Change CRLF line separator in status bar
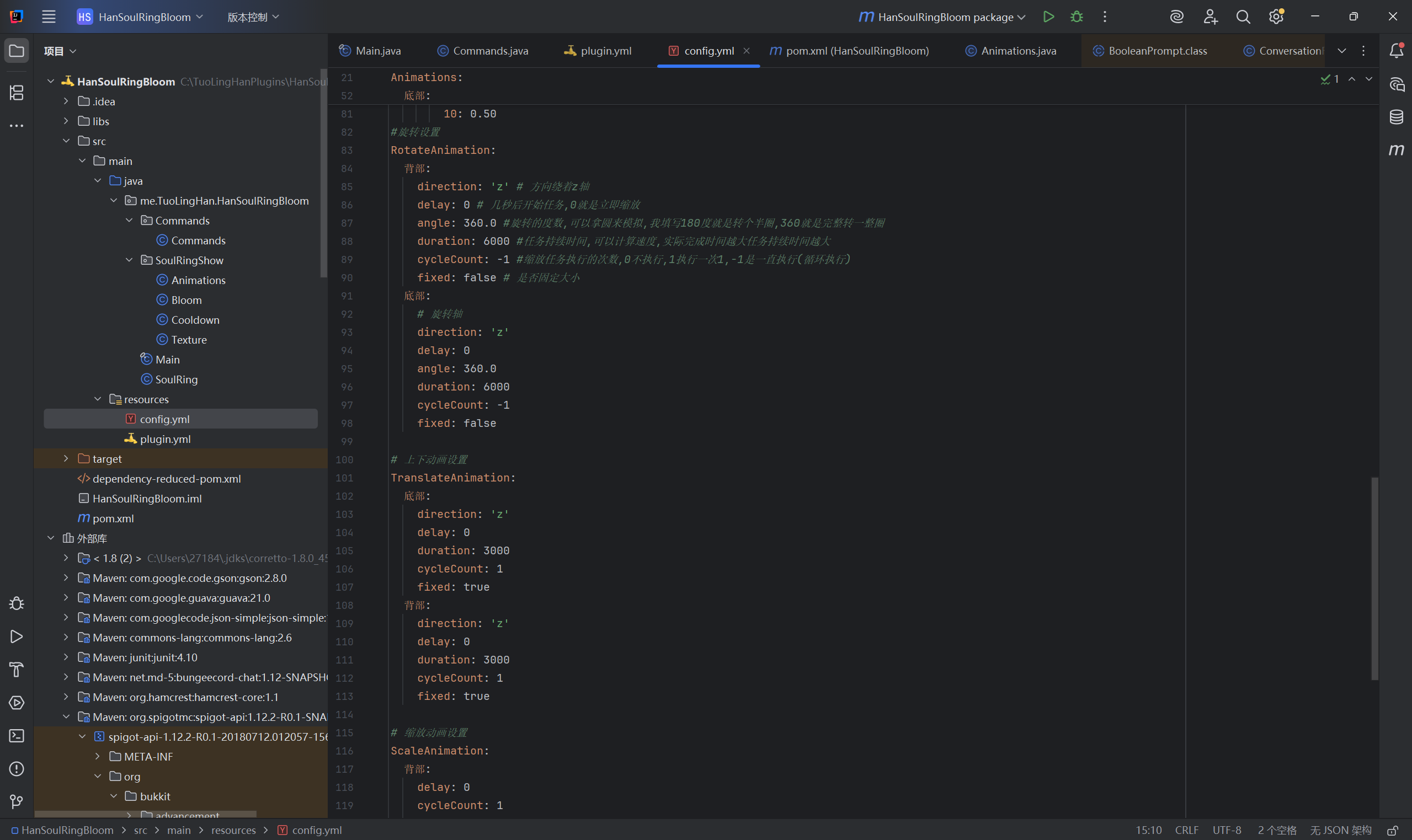The image size is (1412, 840). click(x=1187, y=831)
